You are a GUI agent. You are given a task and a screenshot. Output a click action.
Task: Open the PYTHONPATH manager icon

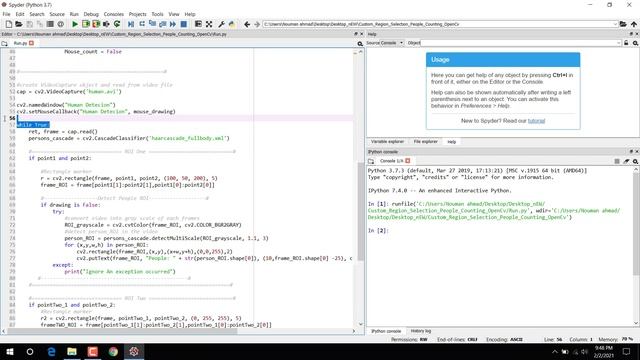[x=232, y=24]
